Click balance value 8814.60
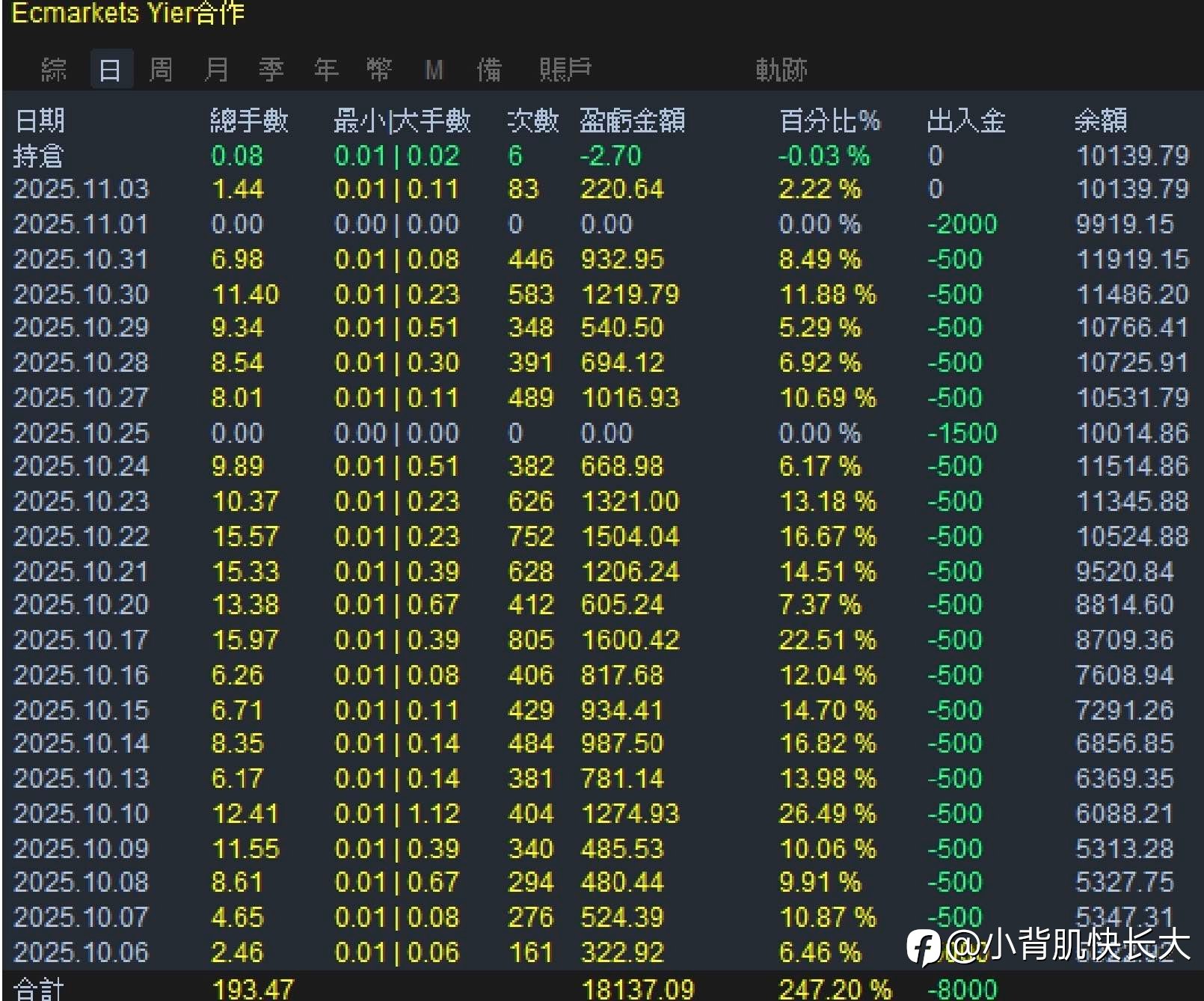The width and height of the screenshot is (1204, 1001). [x=1124, y=604]
